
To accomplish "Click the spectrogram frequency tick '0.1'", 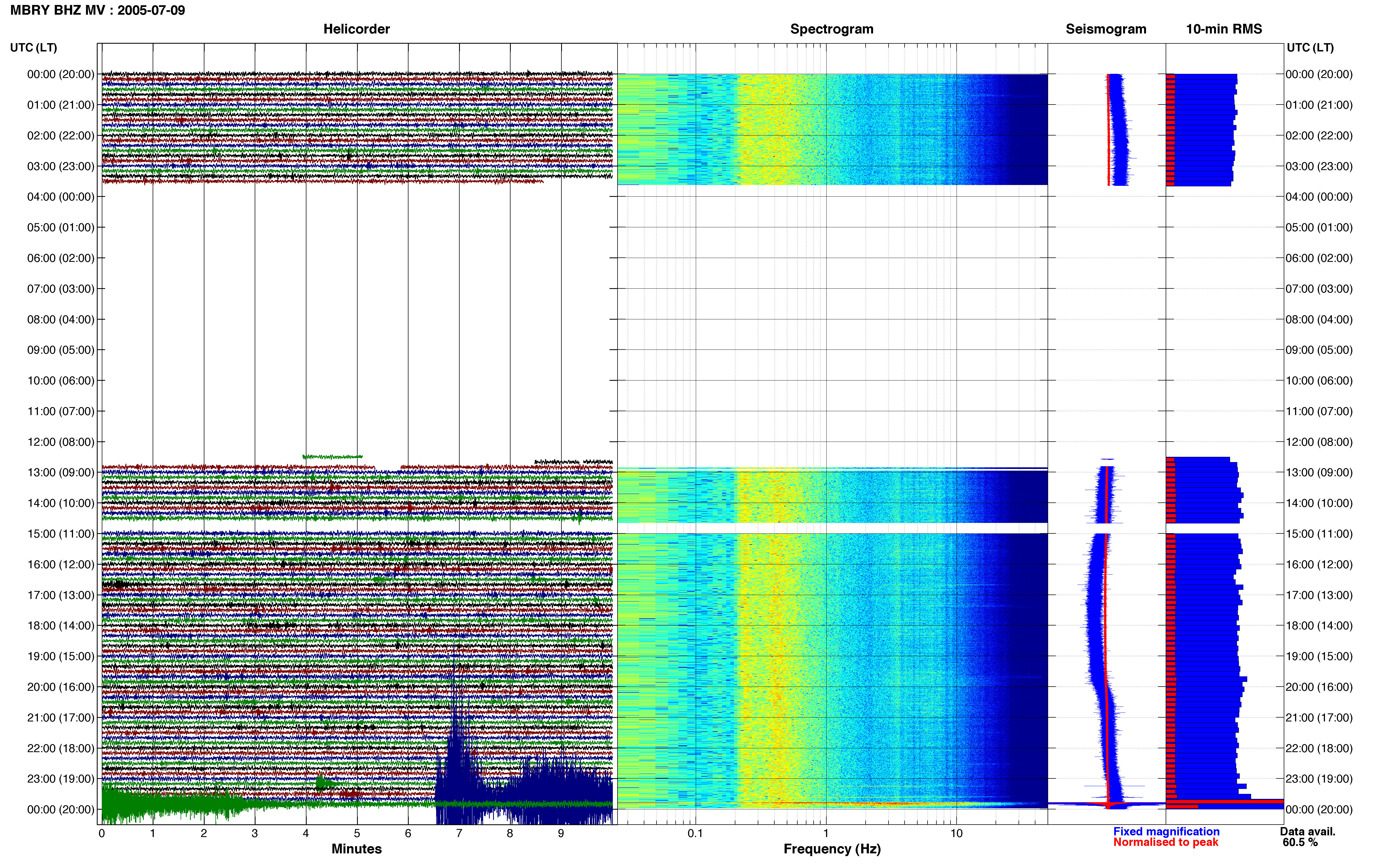I will [695, 833].
